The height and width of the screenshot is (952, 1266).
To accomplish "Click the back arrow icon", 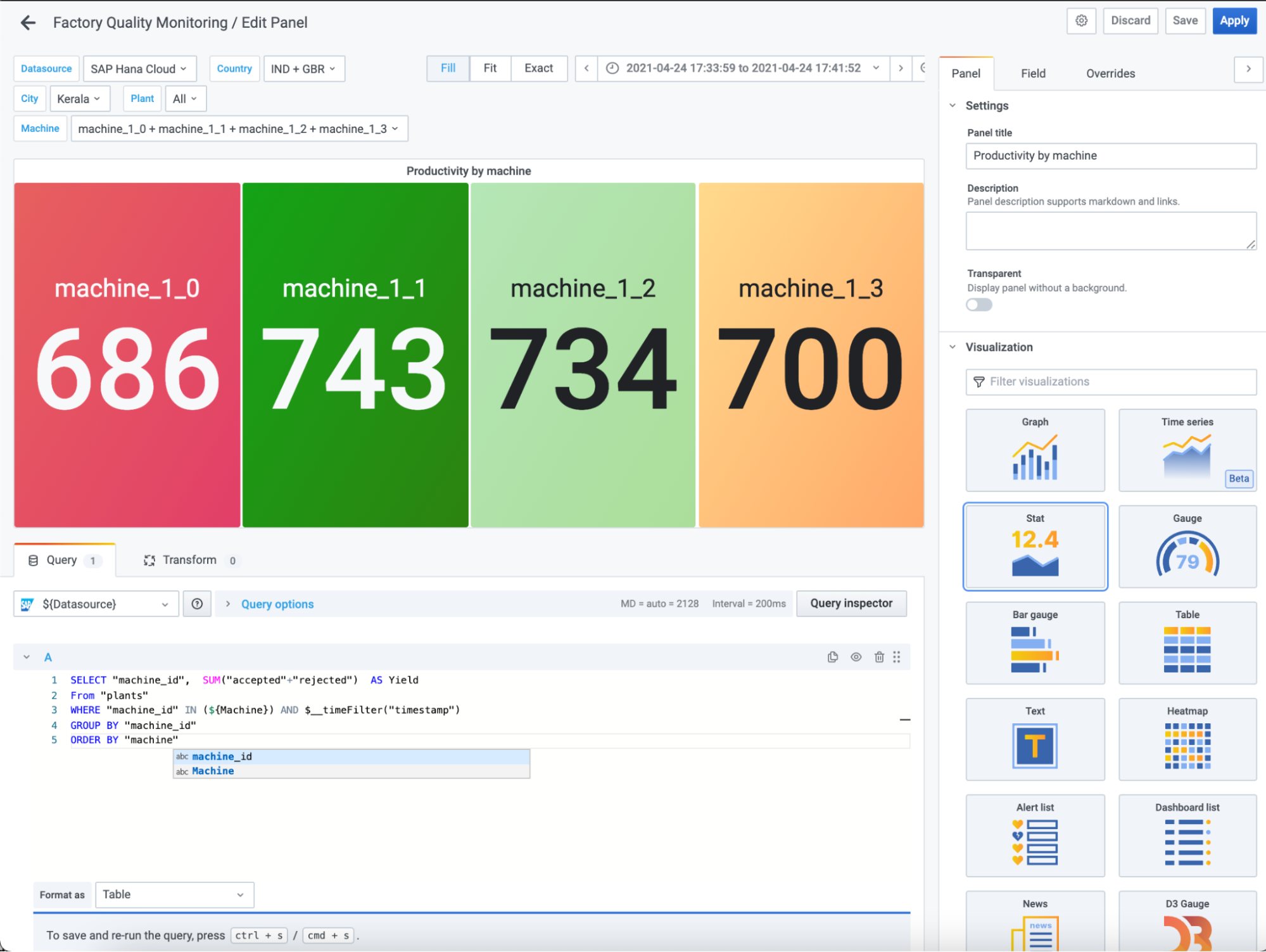I will [28, 23].
